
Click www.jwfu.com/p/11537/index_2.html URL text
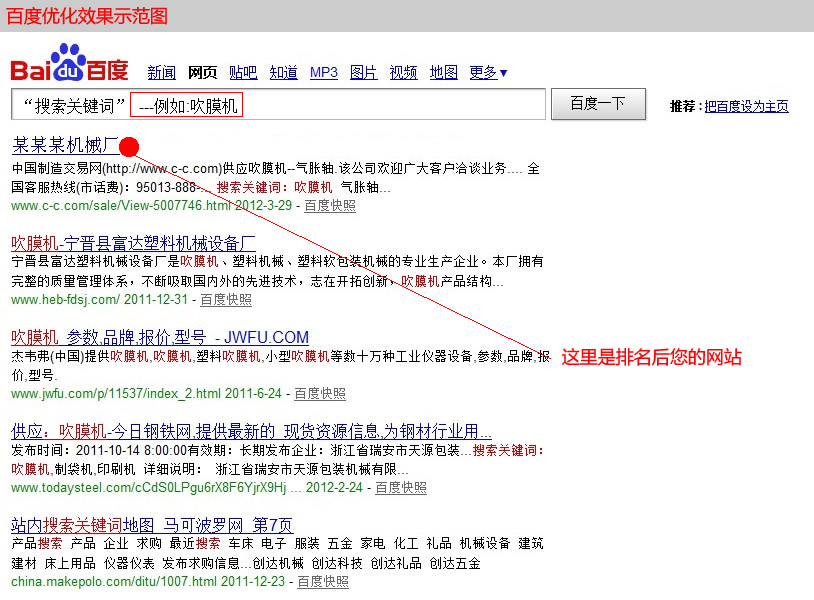116,393
